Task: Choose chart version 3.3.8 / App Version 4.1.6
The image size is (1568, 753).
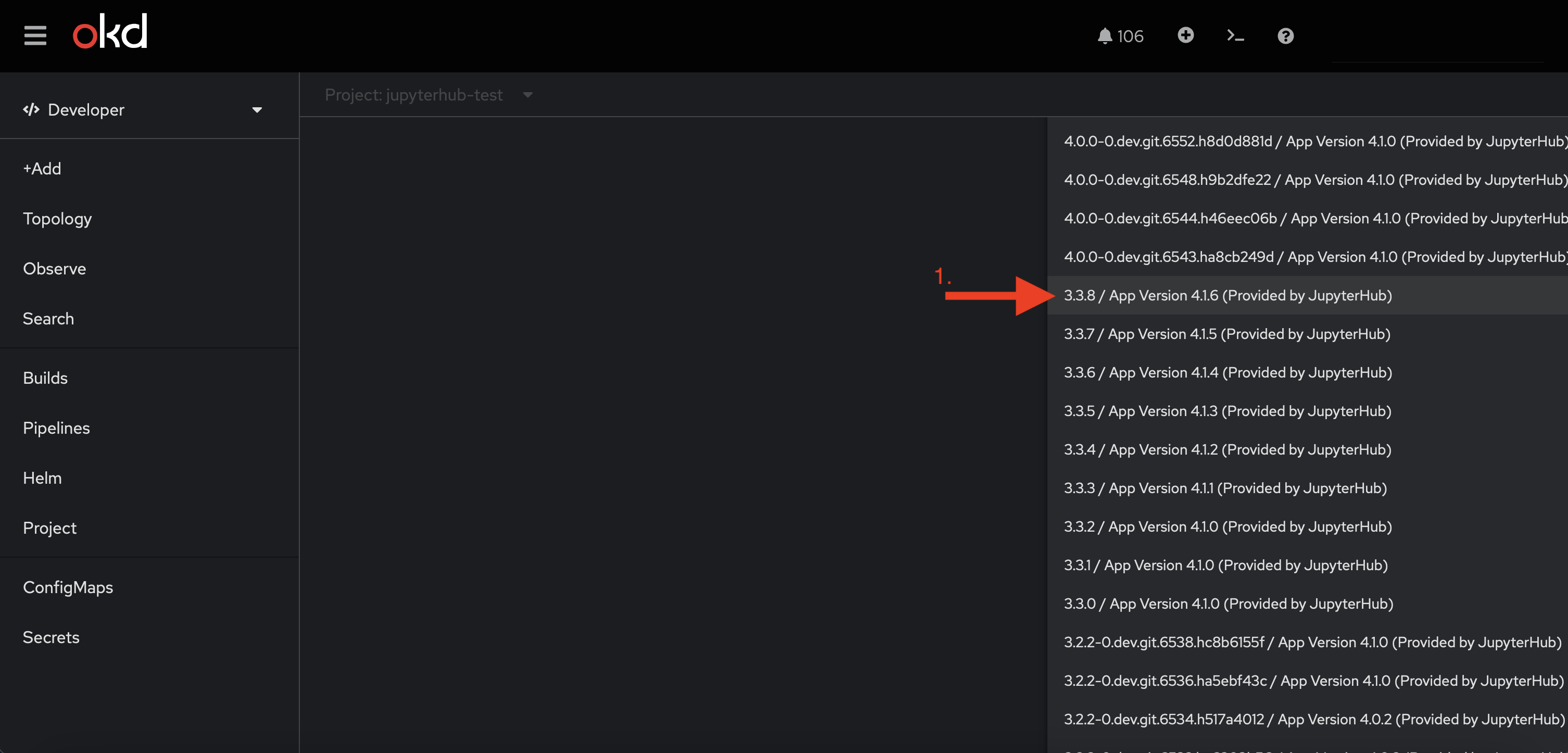Action: 1308,295
